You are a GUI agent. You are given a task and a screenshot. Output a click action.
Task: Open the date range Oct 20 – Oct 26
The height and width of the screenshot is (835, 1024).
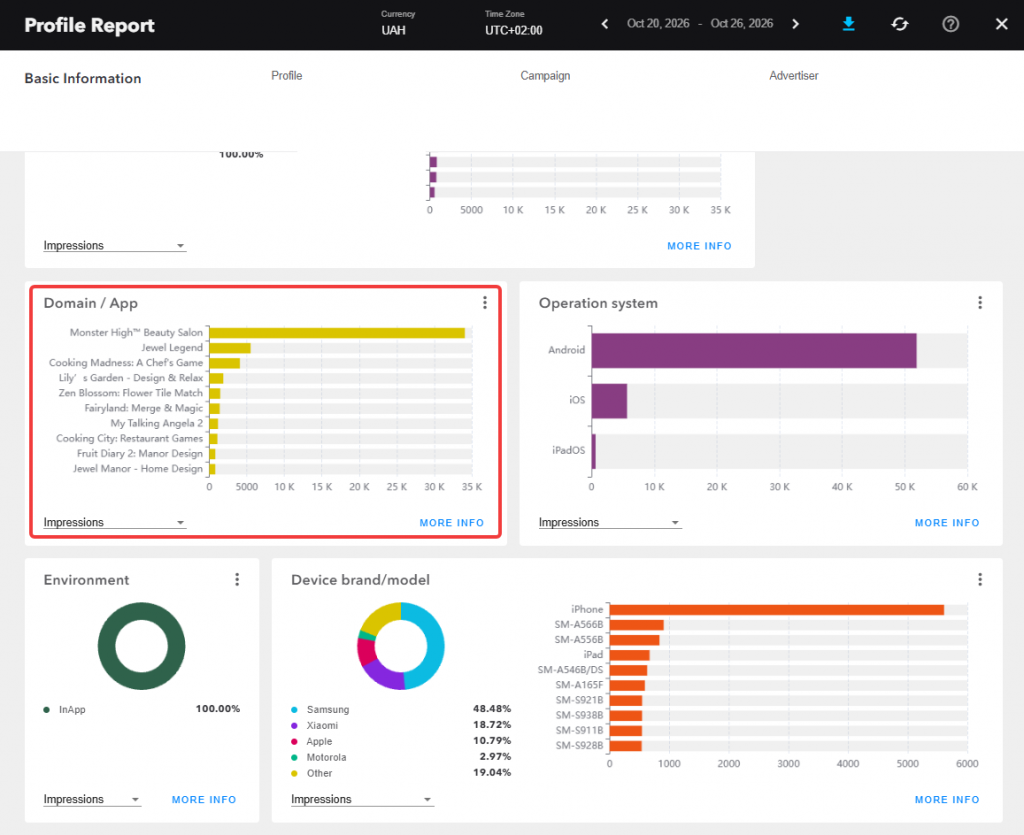tap(699, 24)
